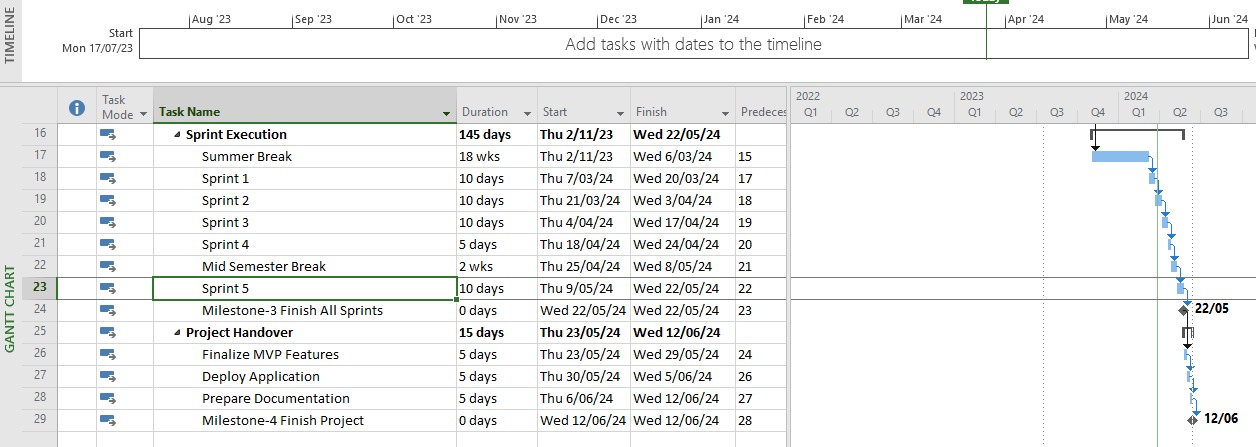Click task mode icon for Deploy Application row
The image size is (1256, 447).
pyautogui.click(x=108, y=376)
